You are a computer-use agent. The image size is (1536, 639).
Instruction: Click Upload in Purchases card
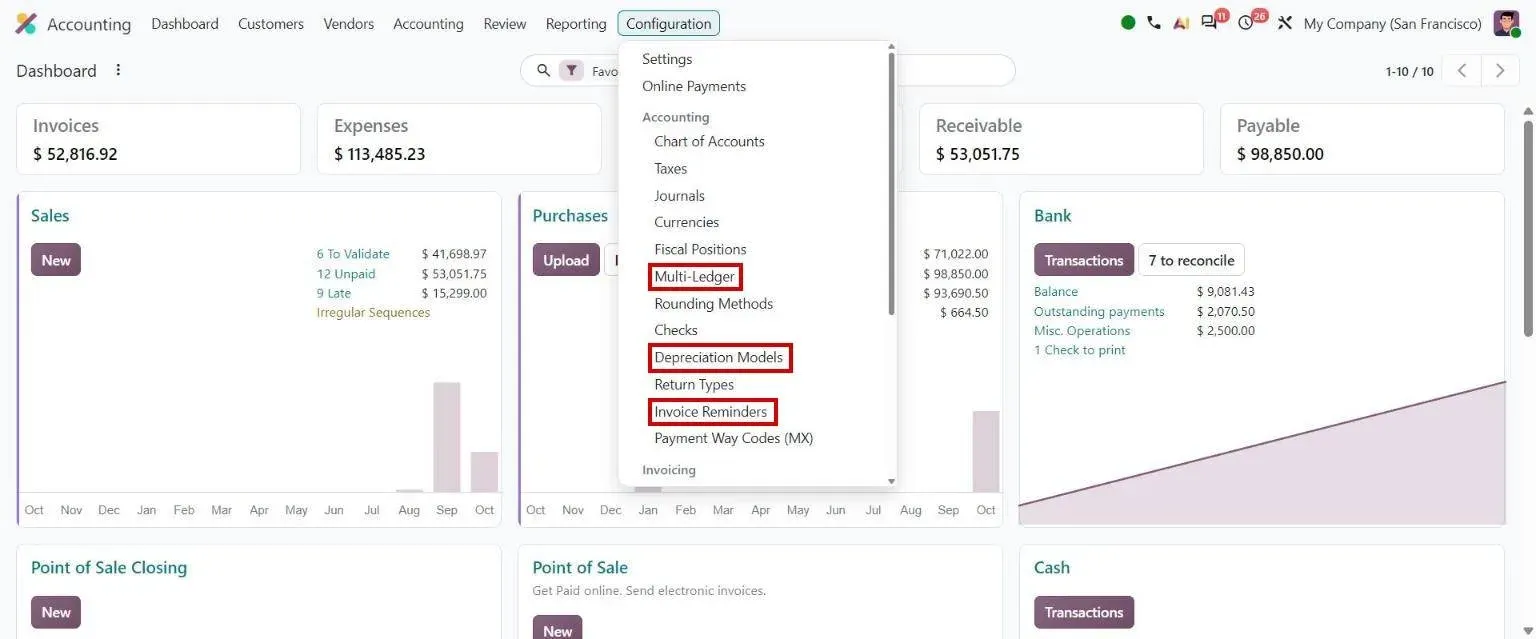[x=566, y=260]
